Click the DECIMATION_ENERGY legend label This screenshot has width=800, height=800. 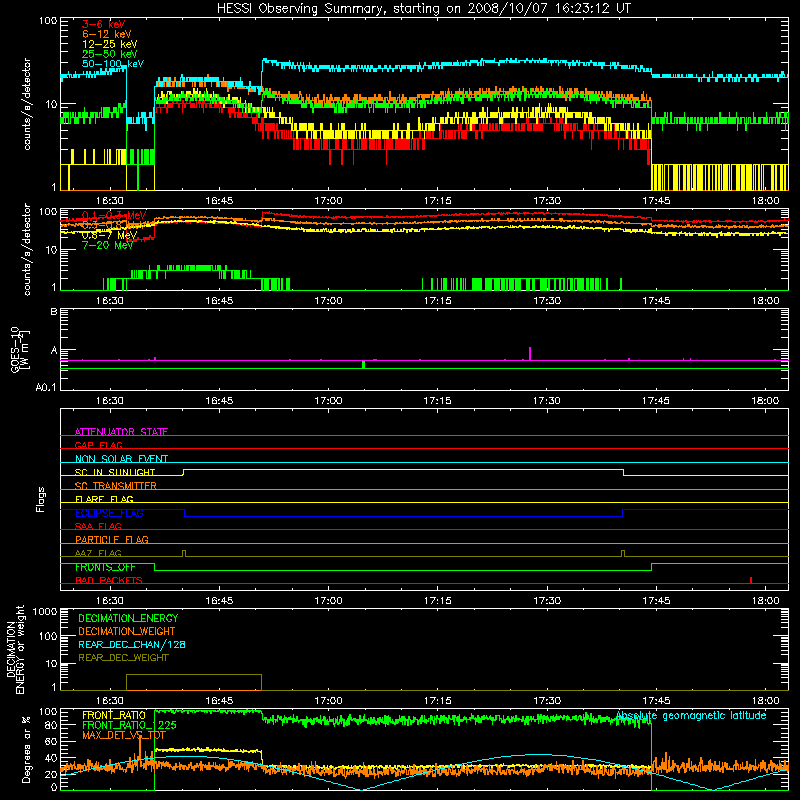128,618
